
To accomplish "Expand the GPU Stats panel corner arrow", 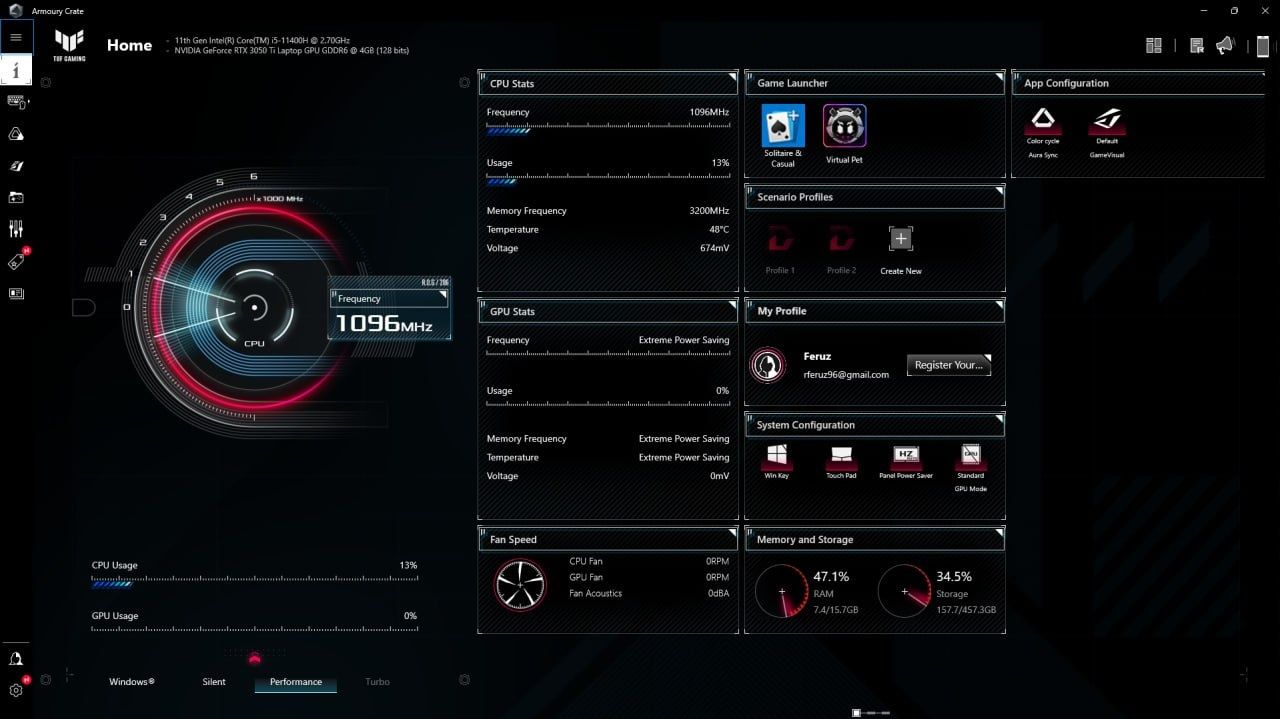I will point(731,305).
